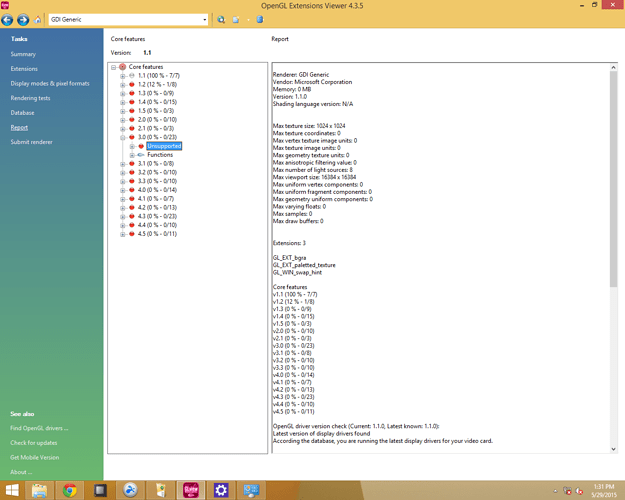The width and height of the screenshot is (625, 500).
Task: Click the search/magnifier toolbar icon
Action: 221,20
